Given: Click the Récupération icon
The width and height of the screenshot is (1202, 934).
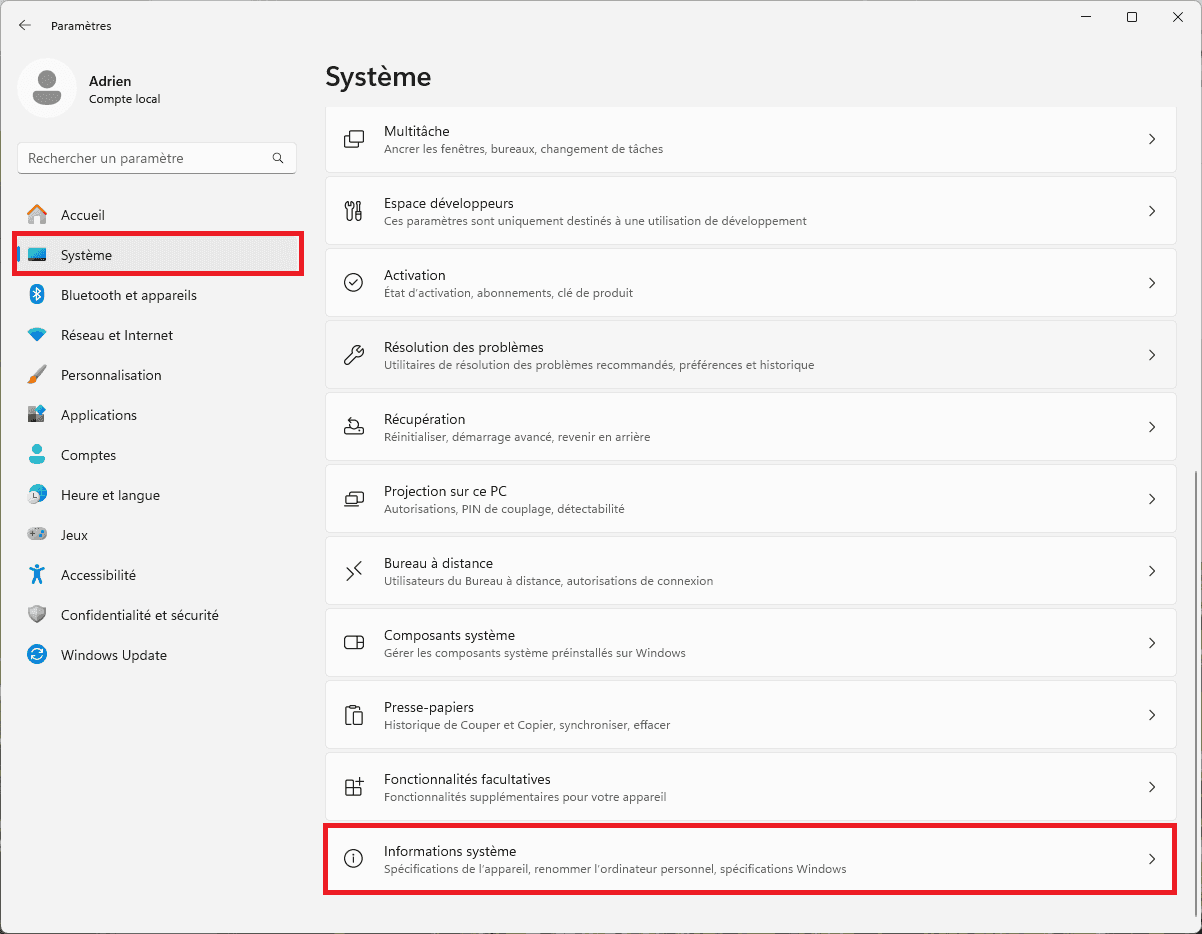Looking at the screenshot, I should point(353,427).
